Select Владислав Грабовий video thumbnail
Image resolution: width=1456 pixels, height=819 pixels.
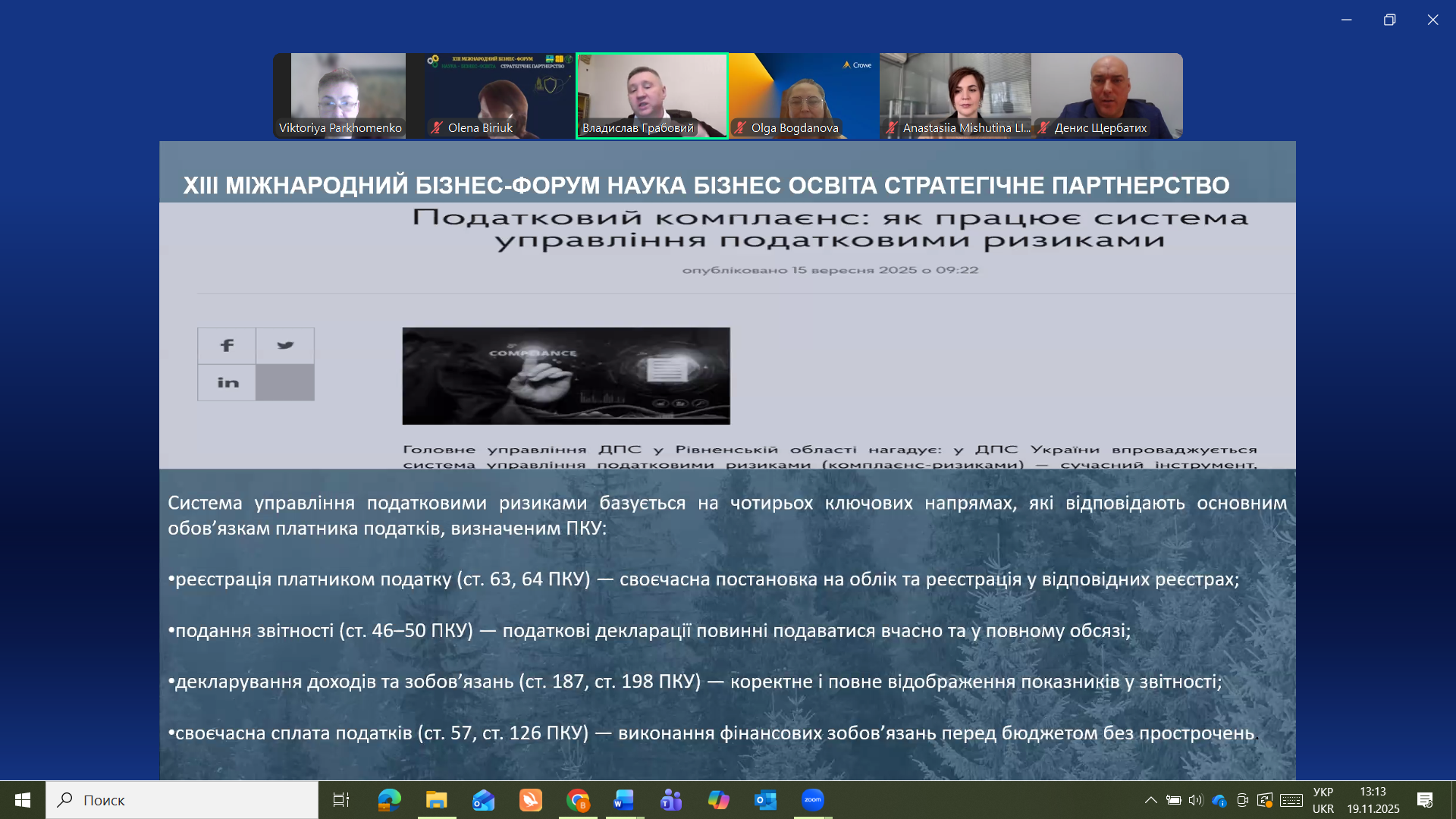[x=652, y=96]
